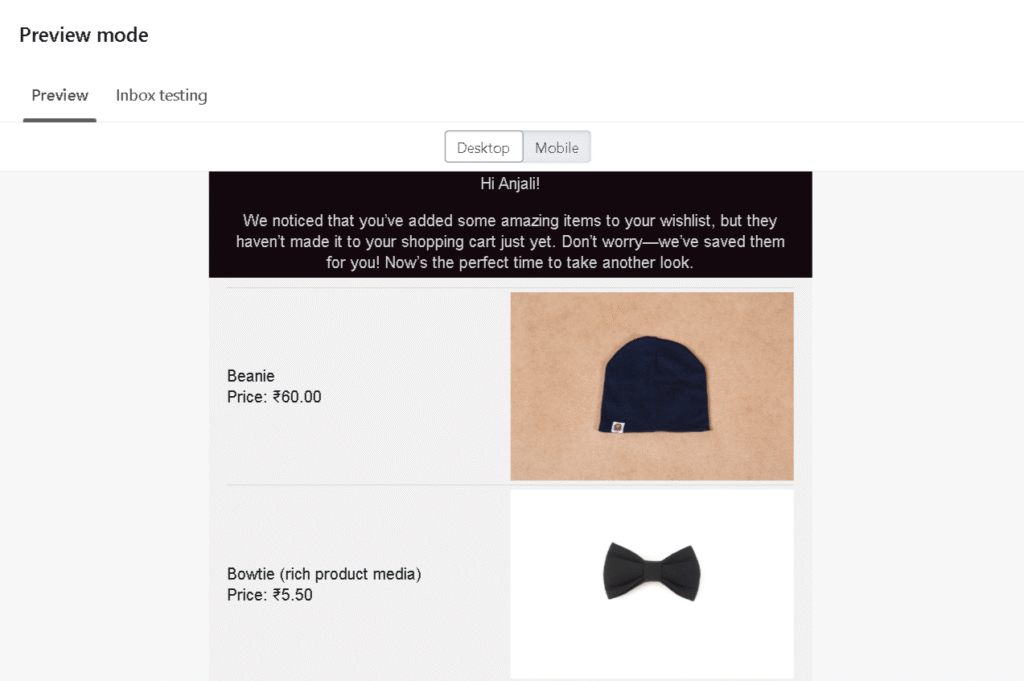Click the small logo tag on the beanie
Viewport: 1024px width, 681px height.
pyautogui.click(x=617, y=428)
